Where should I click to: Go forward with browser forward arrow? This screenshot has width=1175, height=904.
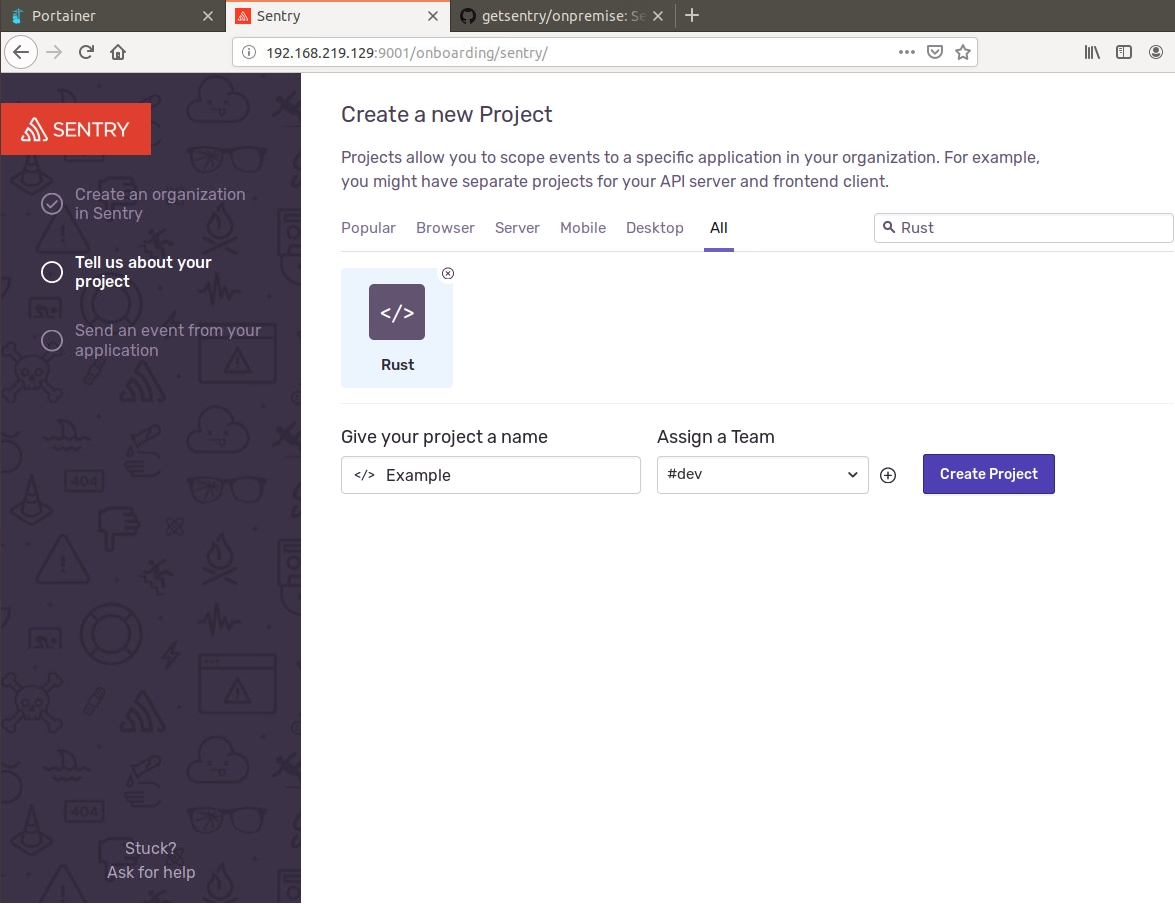click(54, 52)
